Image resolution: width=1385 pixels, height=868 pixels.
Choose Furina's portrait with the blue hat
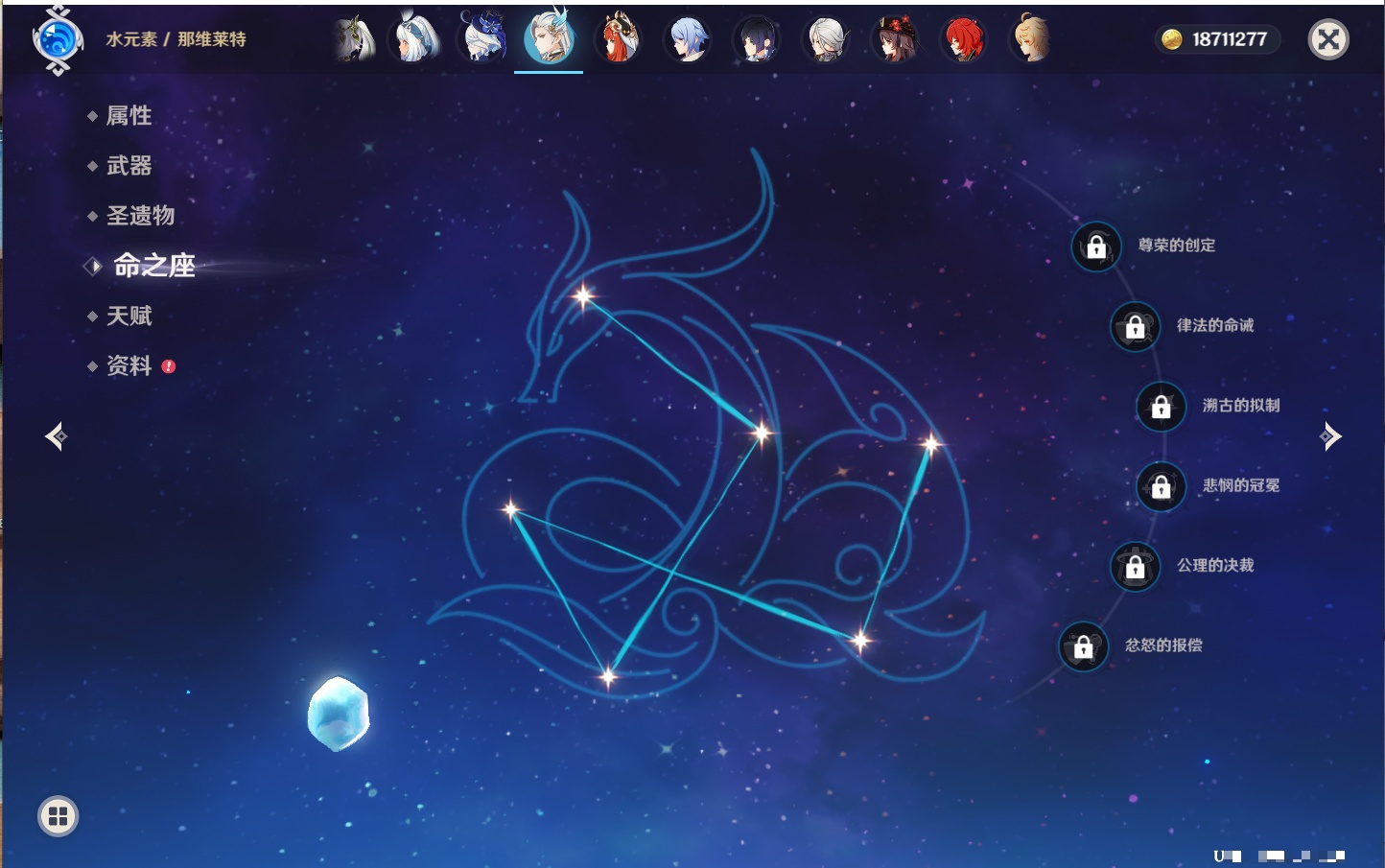tap(483, 40)
